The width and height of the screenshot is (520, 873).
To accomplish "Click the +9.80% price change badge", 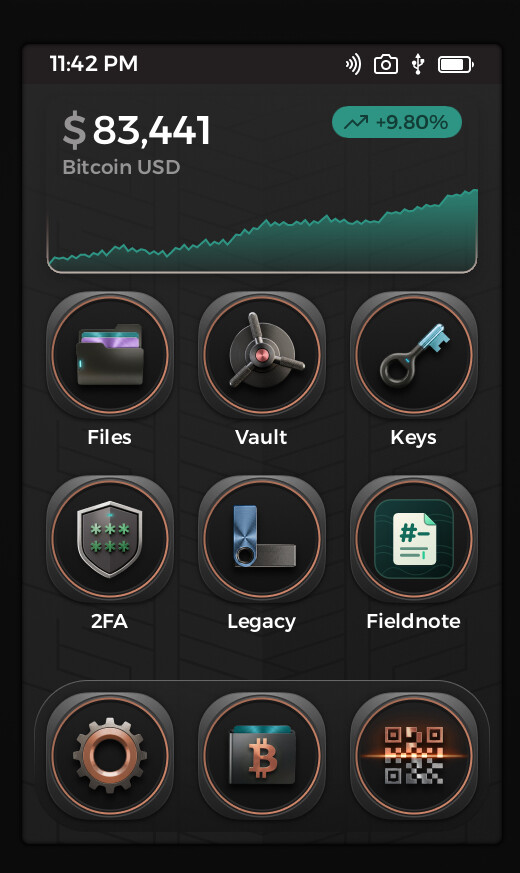I will click(x=397, y=122).
